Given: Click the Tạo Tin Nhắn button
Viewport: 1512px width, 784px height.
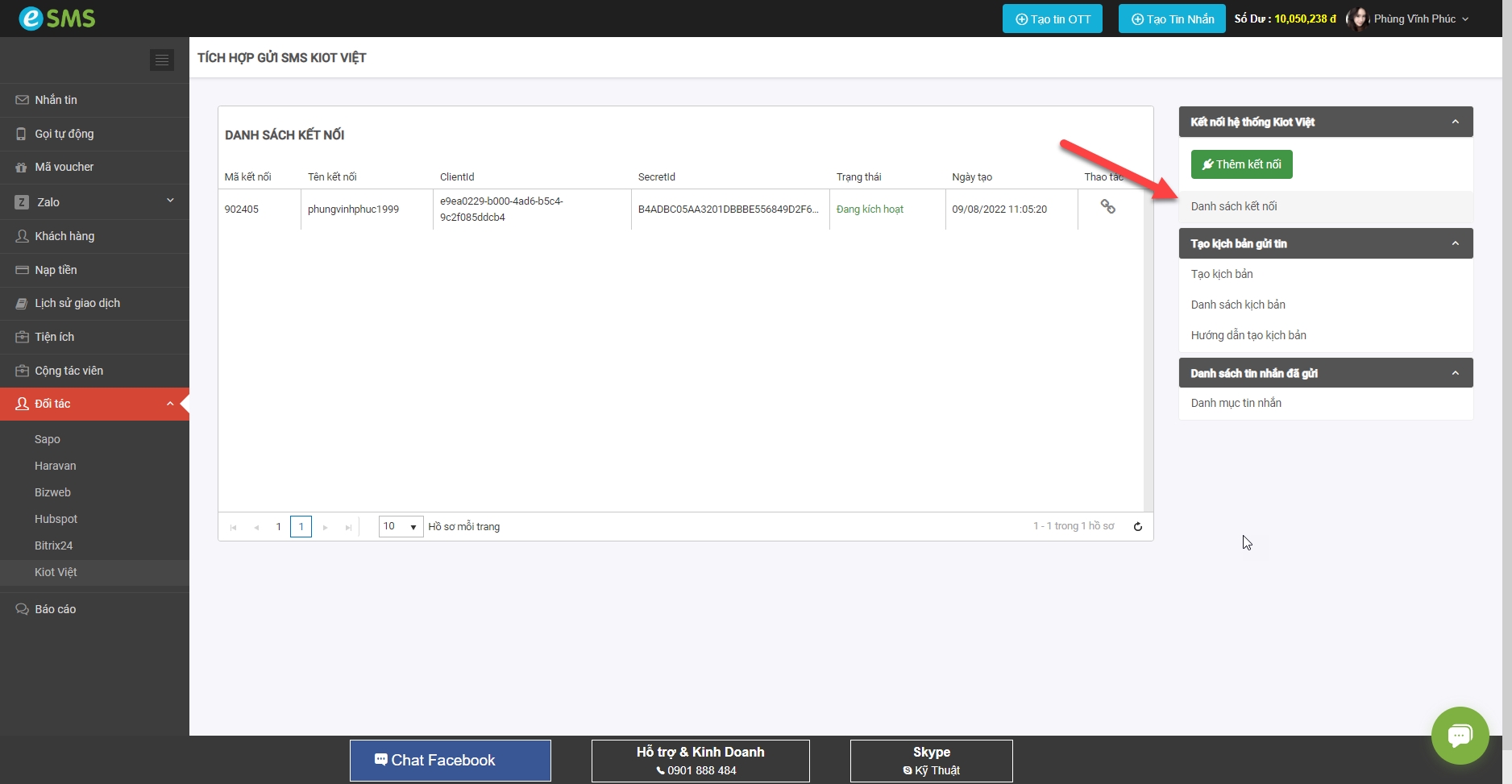Looking at the screenshot, I should [x=1172, y=19].
